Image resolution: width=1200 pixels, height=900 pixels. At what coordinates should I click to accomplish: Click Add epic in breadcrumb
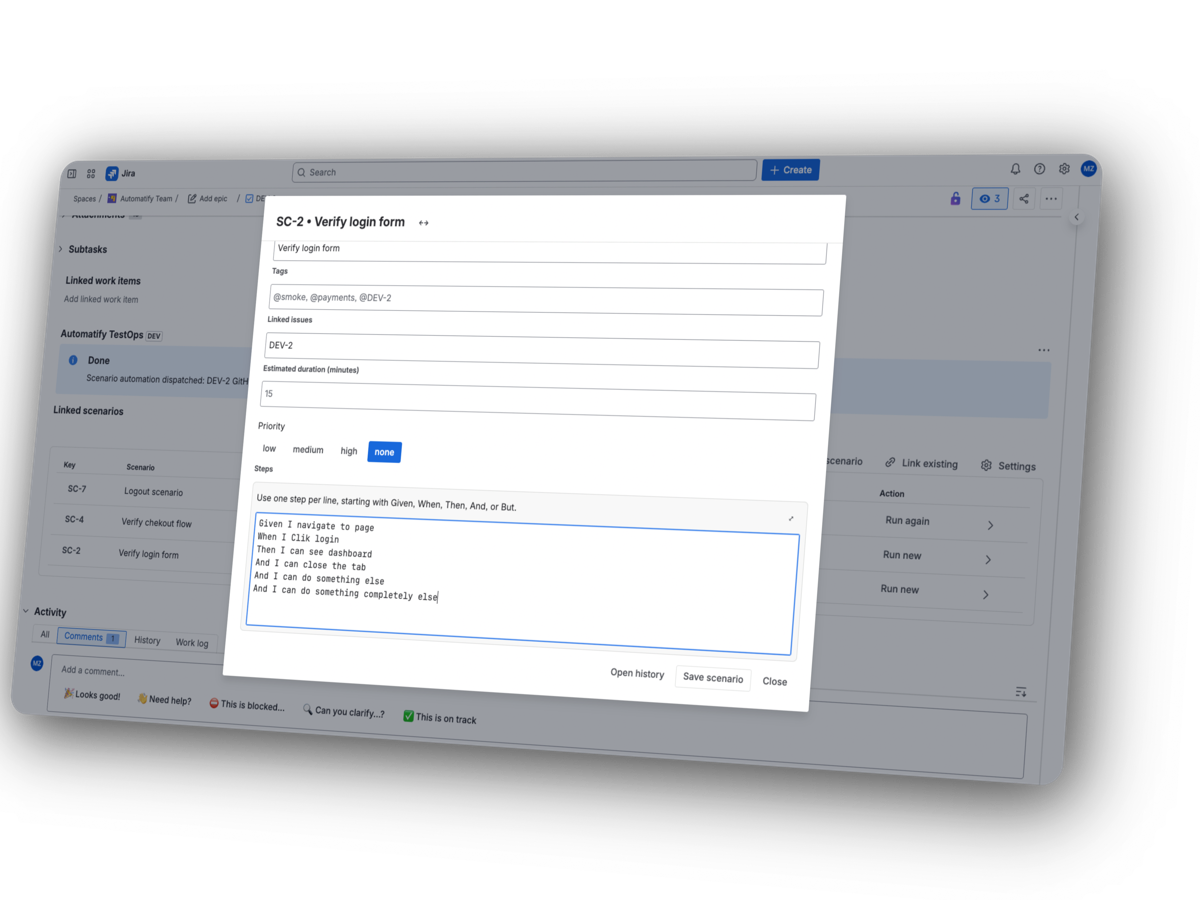208,199
